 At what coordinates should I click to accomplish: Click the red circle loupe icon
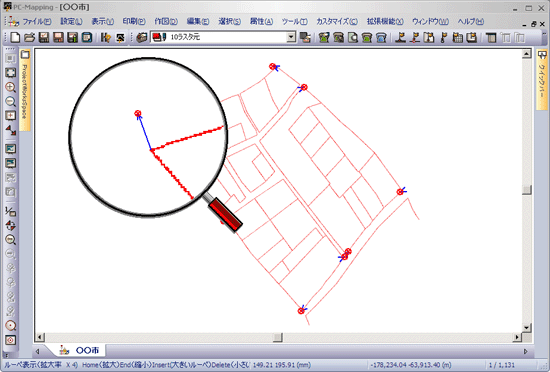pyautogui.click(x=11, y=325)
